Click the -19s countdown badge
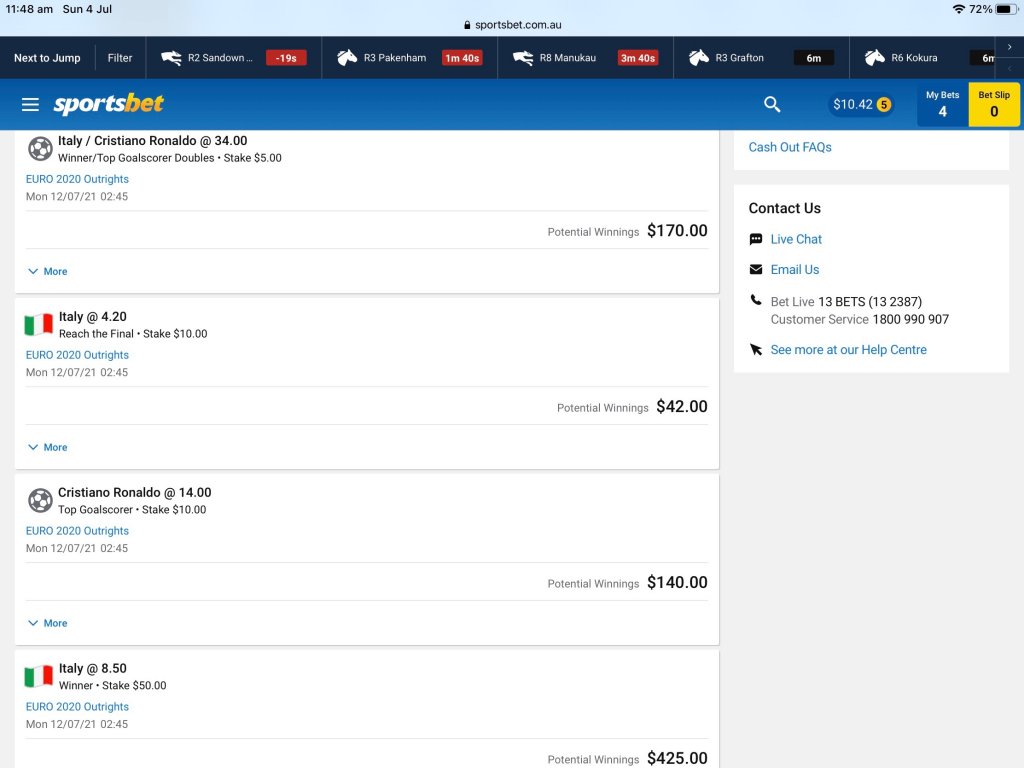The width and height of the screenshot is (1024, 768). click(286, 58)
